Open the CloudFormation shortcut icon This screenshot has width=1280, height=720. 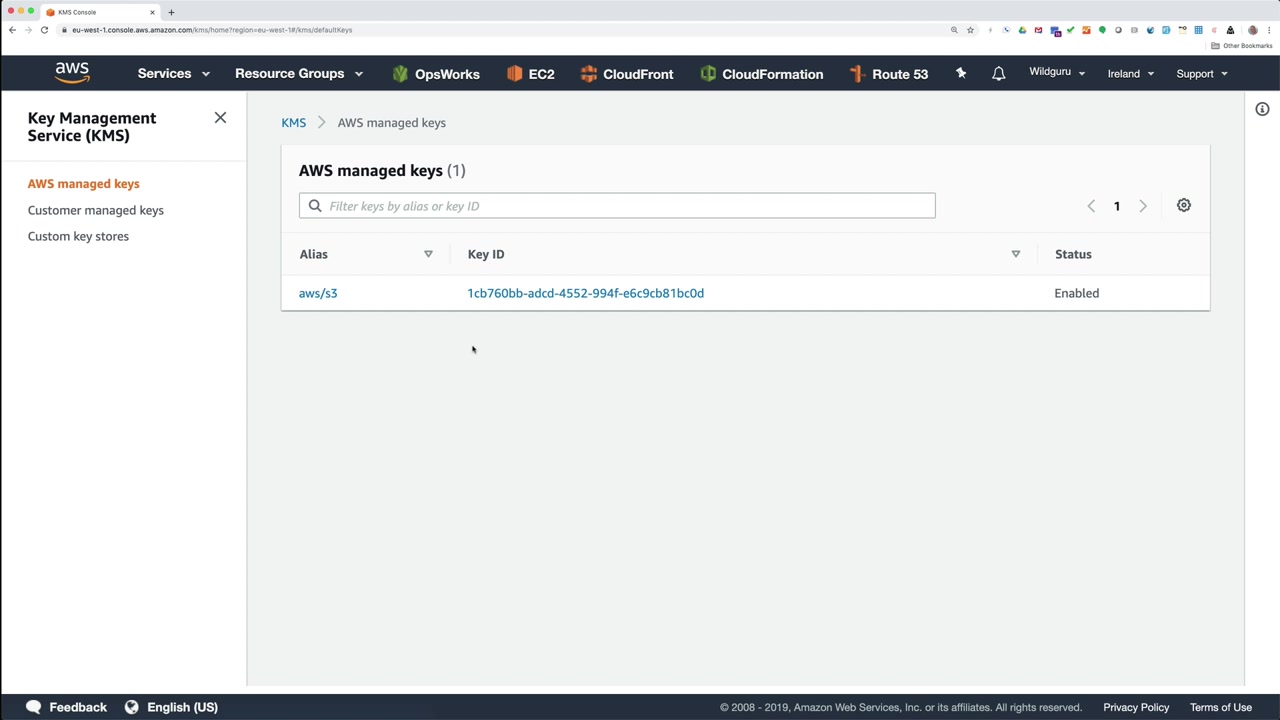(x=708, y=74)
